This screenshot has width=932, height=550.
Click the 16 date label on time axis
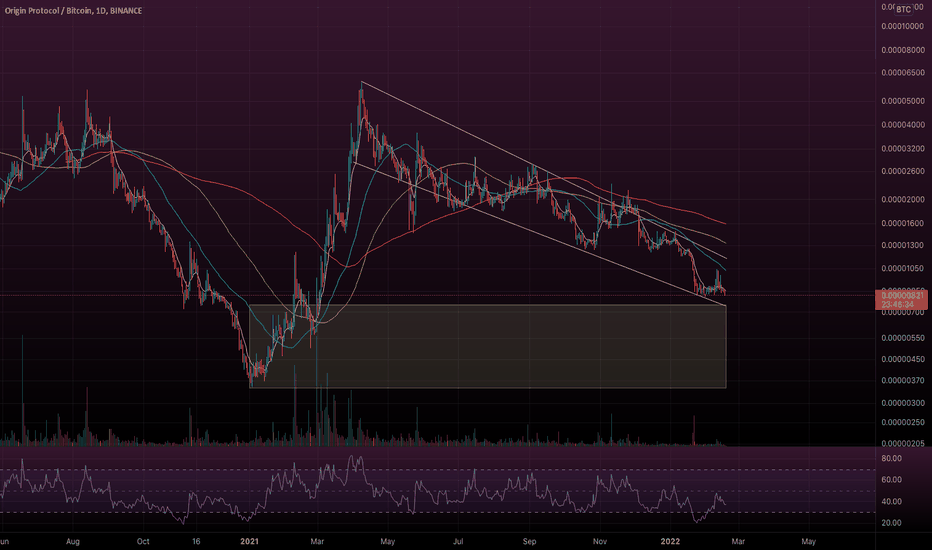tap(196, 542)
